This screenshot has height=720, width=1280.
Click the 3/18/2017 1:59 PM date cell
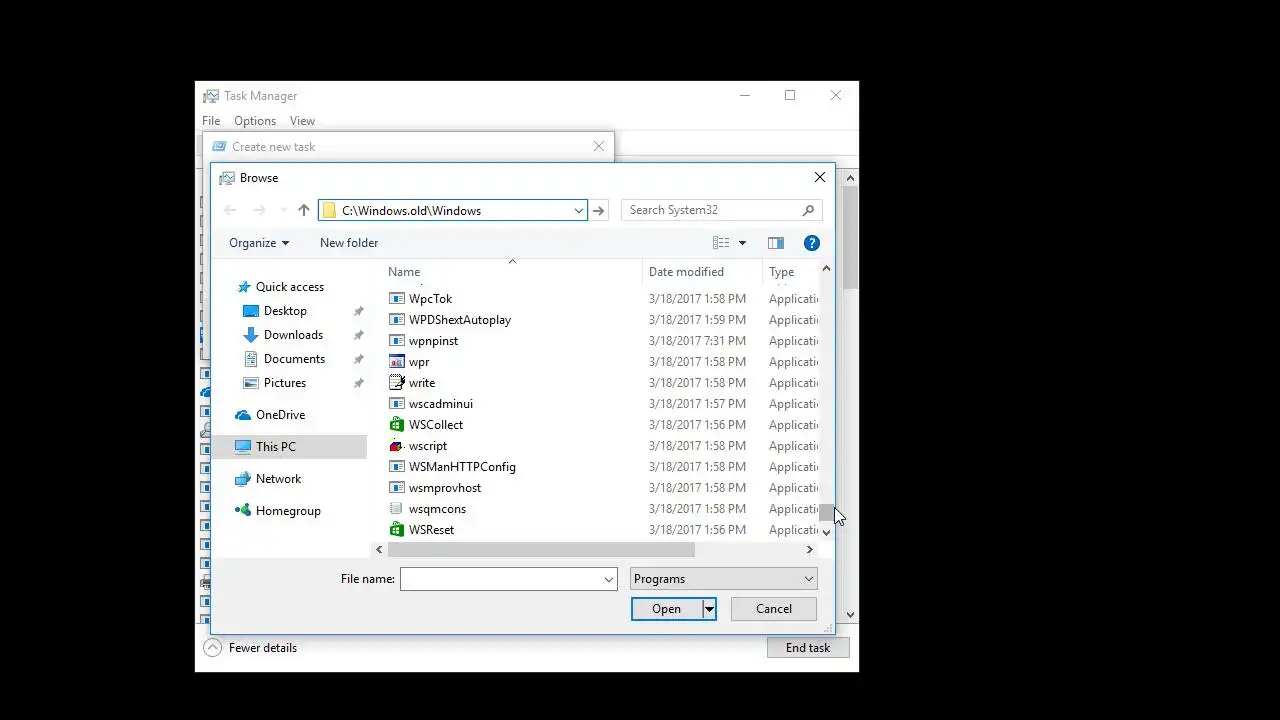(x=697, y=320)
